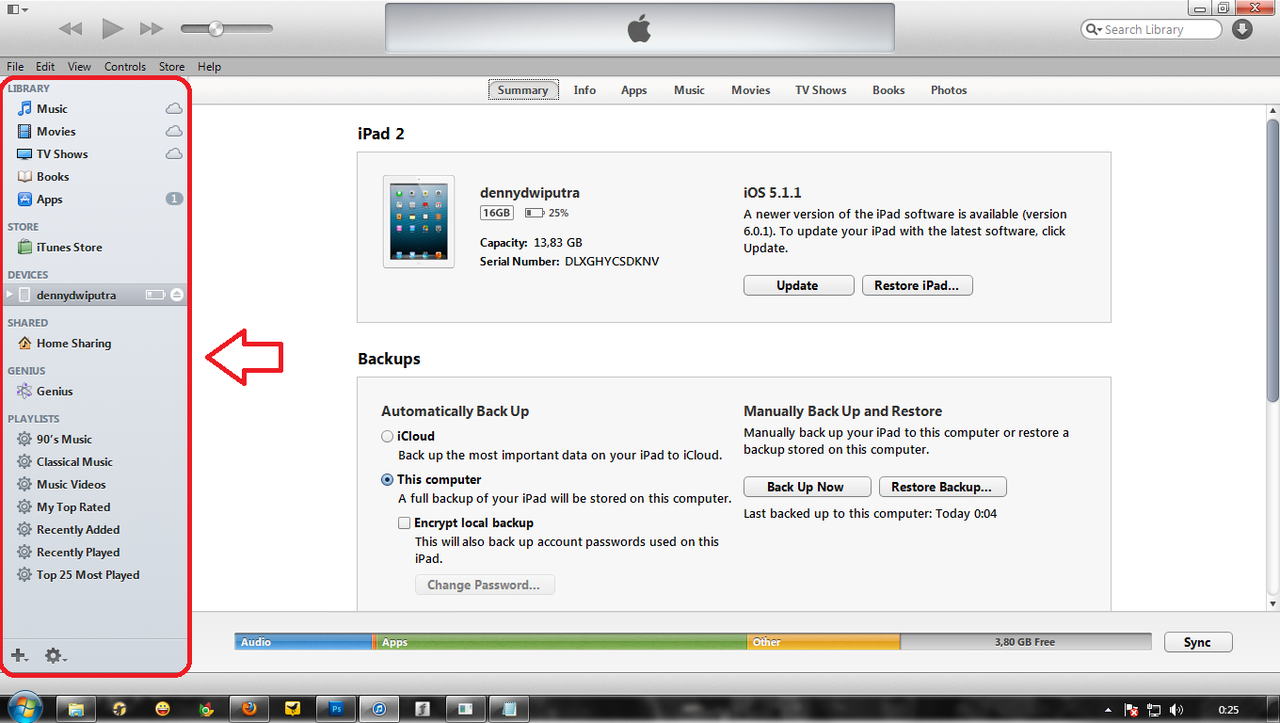1280x723 pixels.
Task: Open Home Sharing in the sidebar
Action: click(74, 344)
